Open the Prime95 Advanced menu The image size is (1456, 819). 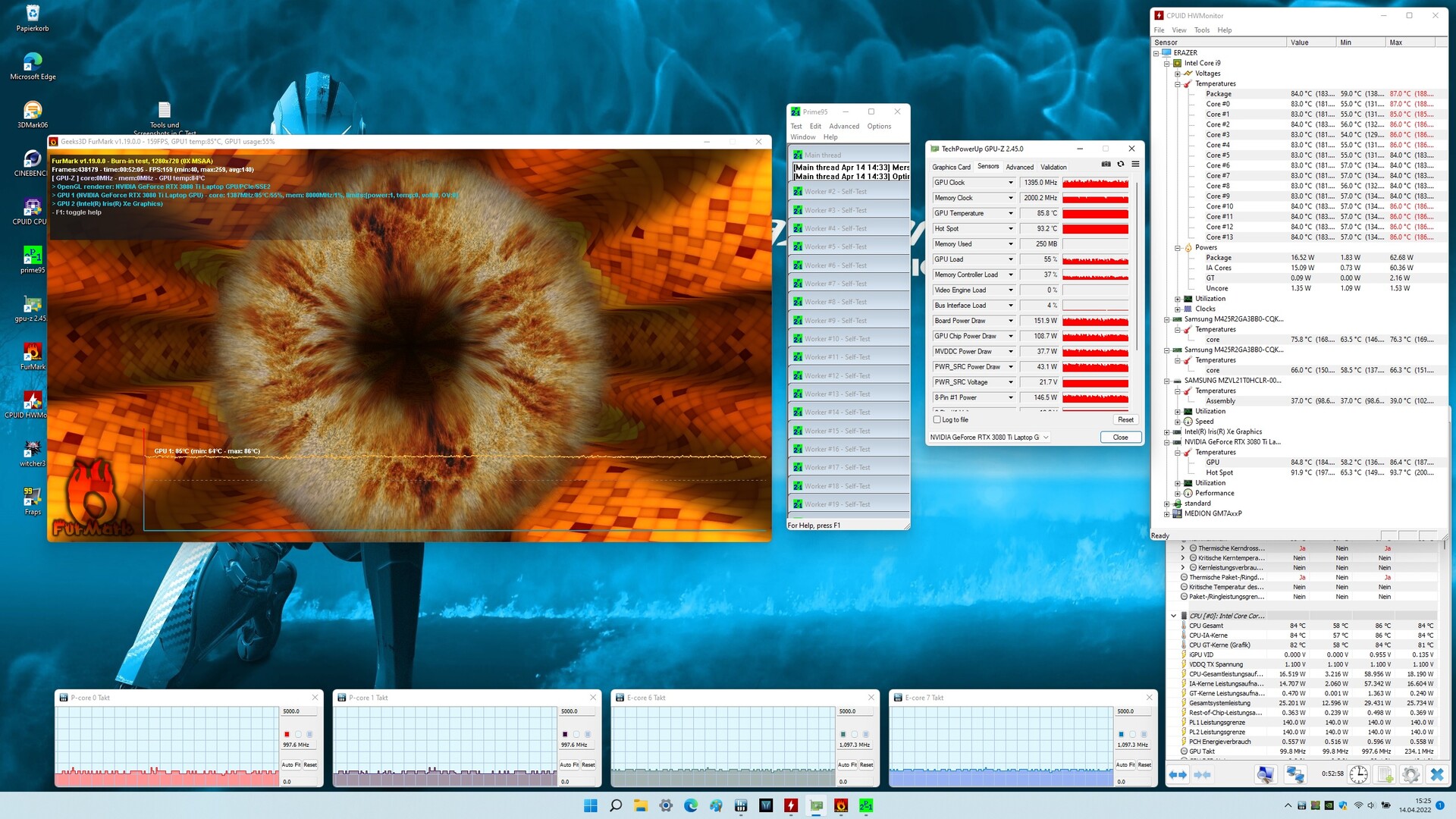tap(843, 126)
